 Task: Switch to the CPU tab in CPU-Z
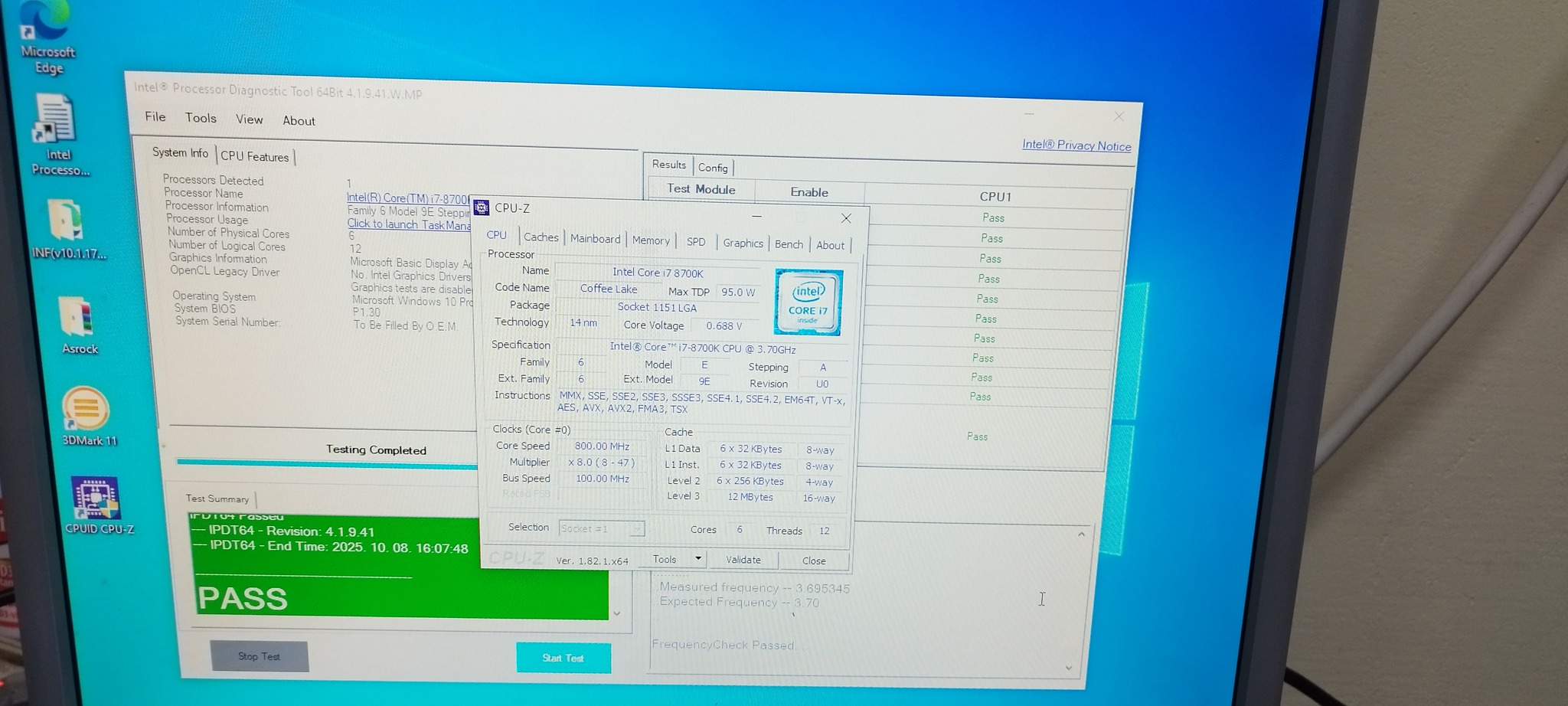497,235
